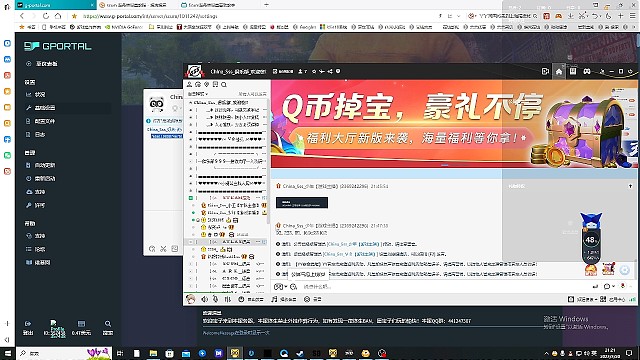Open the emoji face icon beside chat input

coord(278,287)
